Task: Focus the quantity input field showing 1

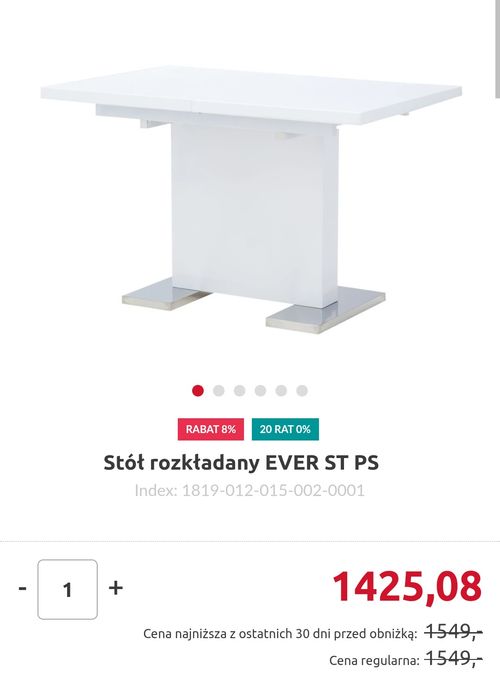Action: tap(67, 589)
